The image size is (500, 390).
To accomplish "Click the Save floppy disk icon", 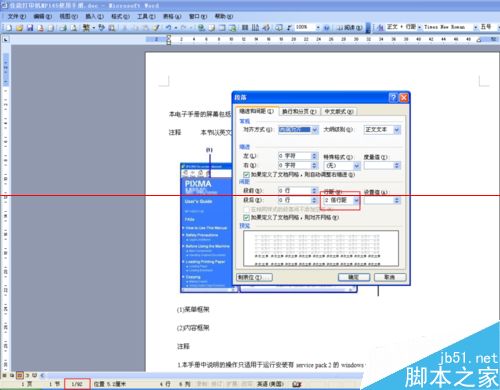I will coord(30,28).
